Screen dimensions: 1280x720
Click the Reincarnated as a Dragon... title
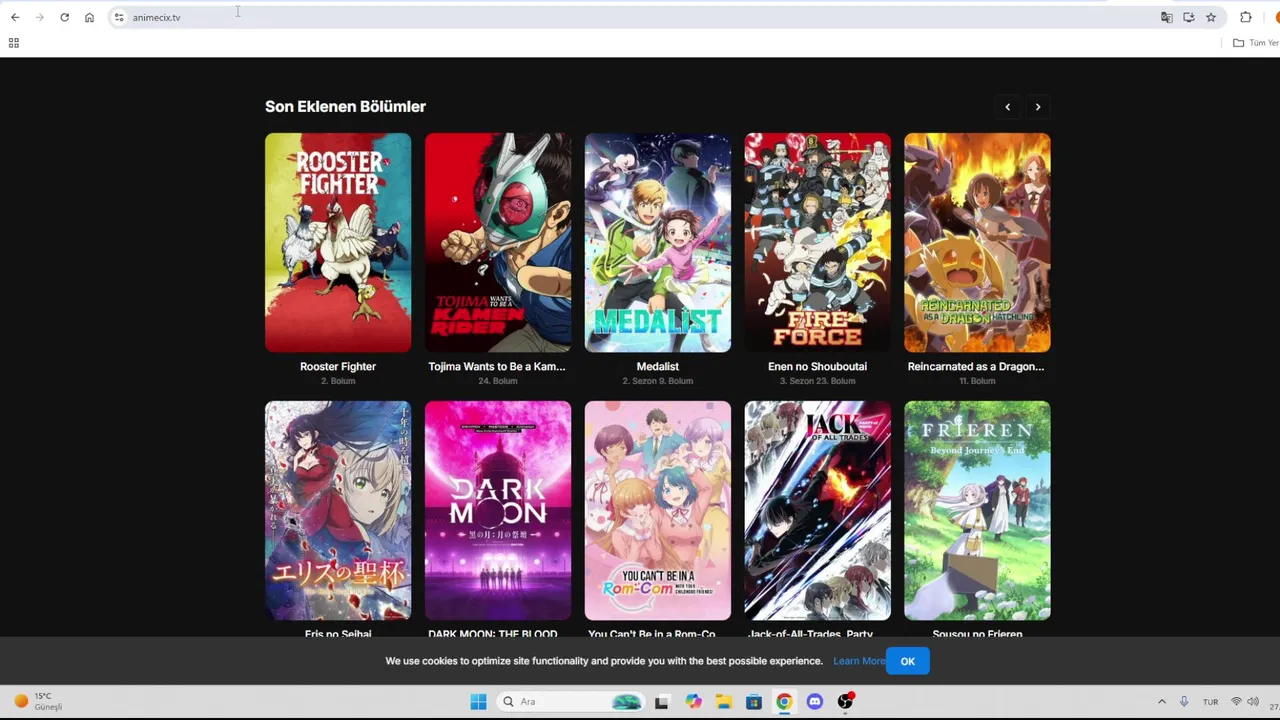pyautogui.click(x=976, y=367)
